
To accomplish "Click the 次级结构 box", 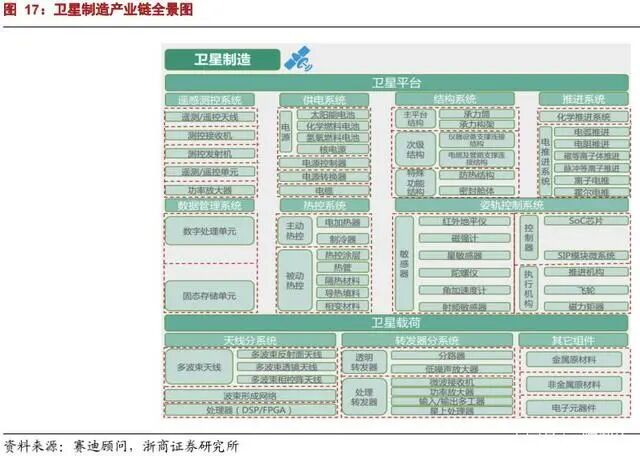I will tap(415, 149).
